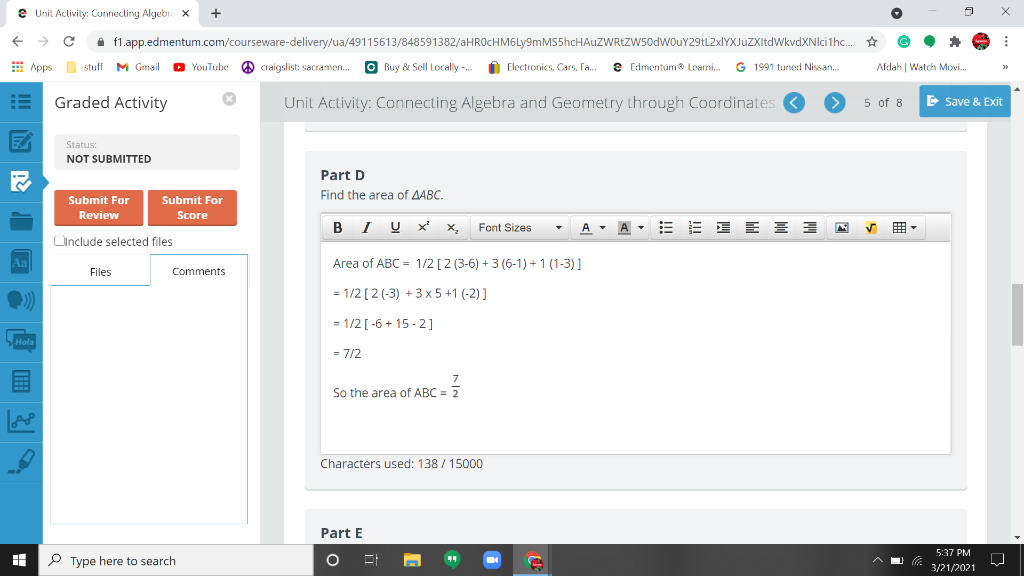1024x576 pixels.
Task: Apply center alignment to the text
Action: [781, 227]
